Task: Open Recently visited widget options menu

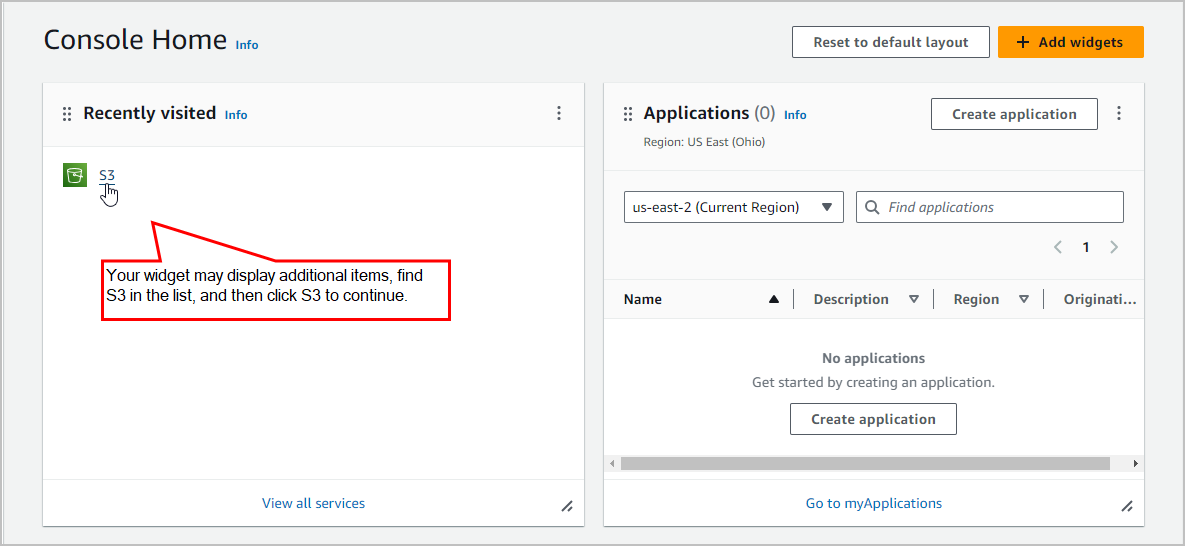Action: [558, 113]
